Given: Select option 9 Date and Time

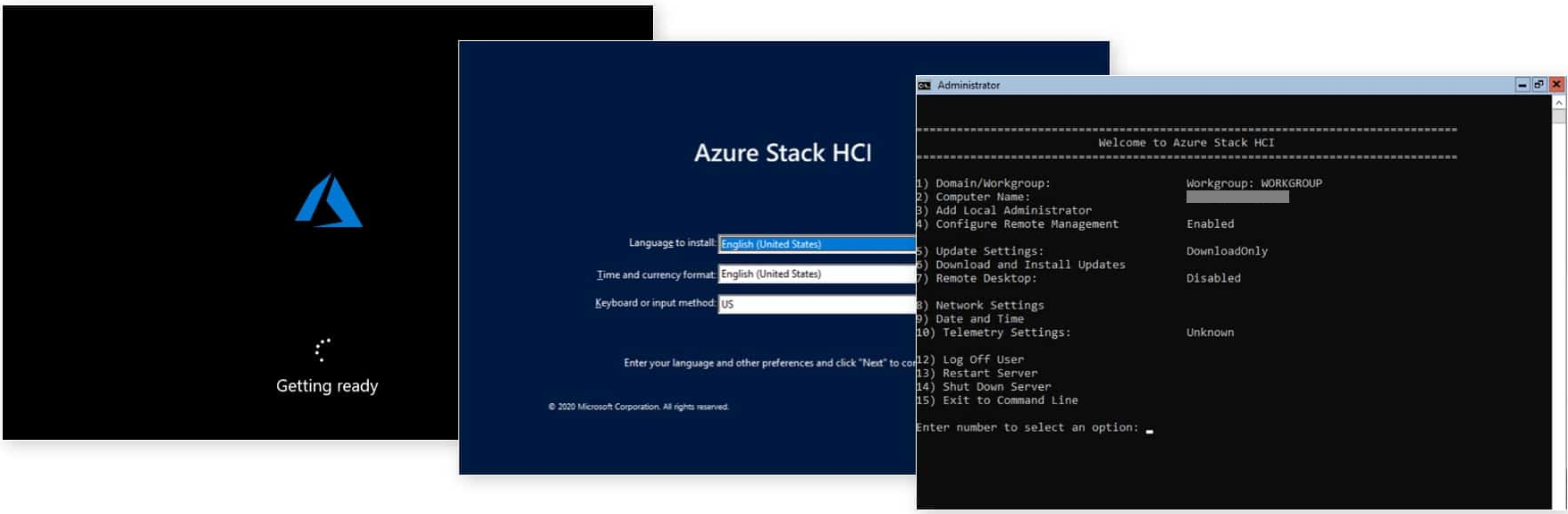Looking at the screenshot, I should click(x=970, y=319).
